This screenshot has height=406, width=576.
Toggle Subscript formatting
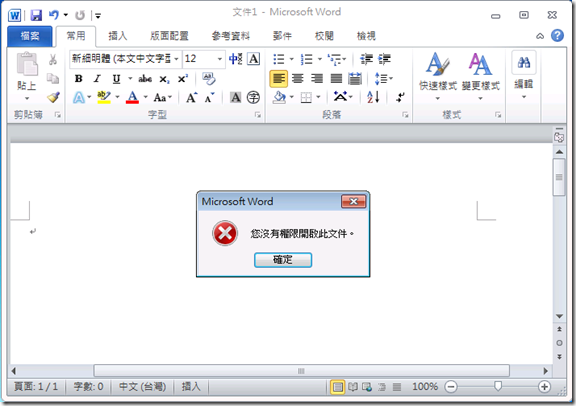tap(164, 79)
